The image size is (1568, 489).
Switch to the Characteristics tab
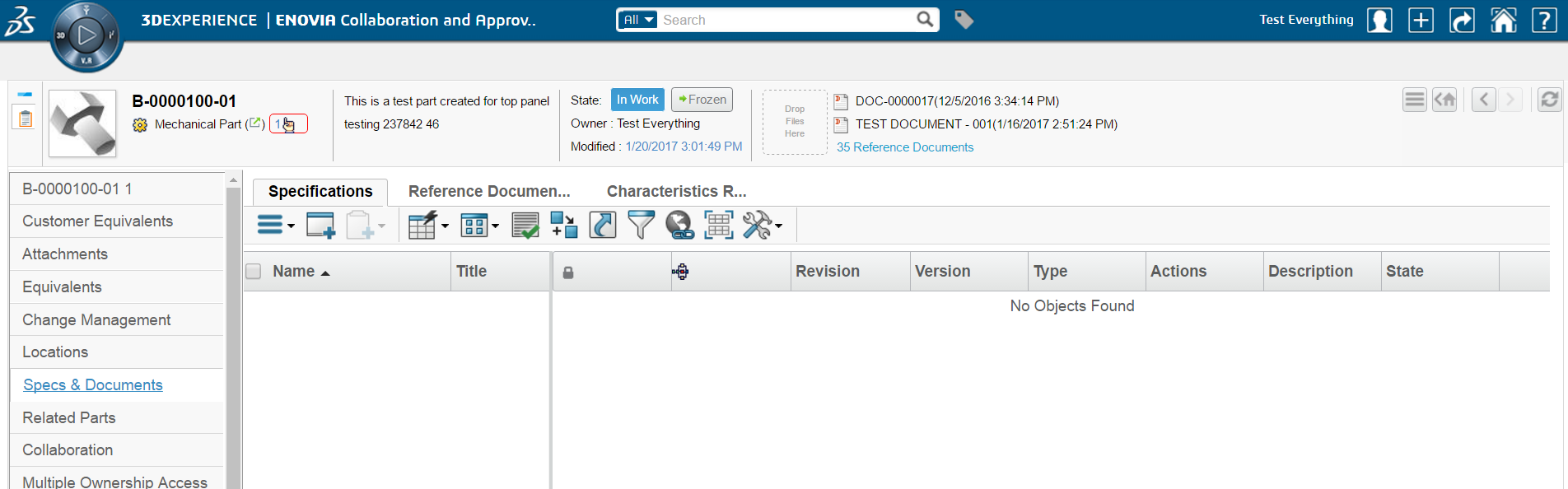pos(676,191)
